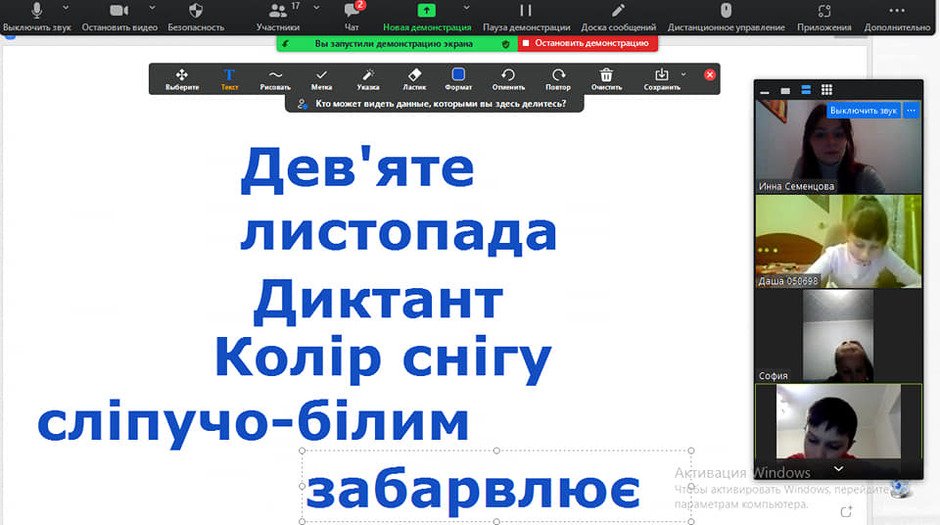Start Новая демонстрация share
Image resolution: width=940 pixels, height=525 pixels.
427,17
